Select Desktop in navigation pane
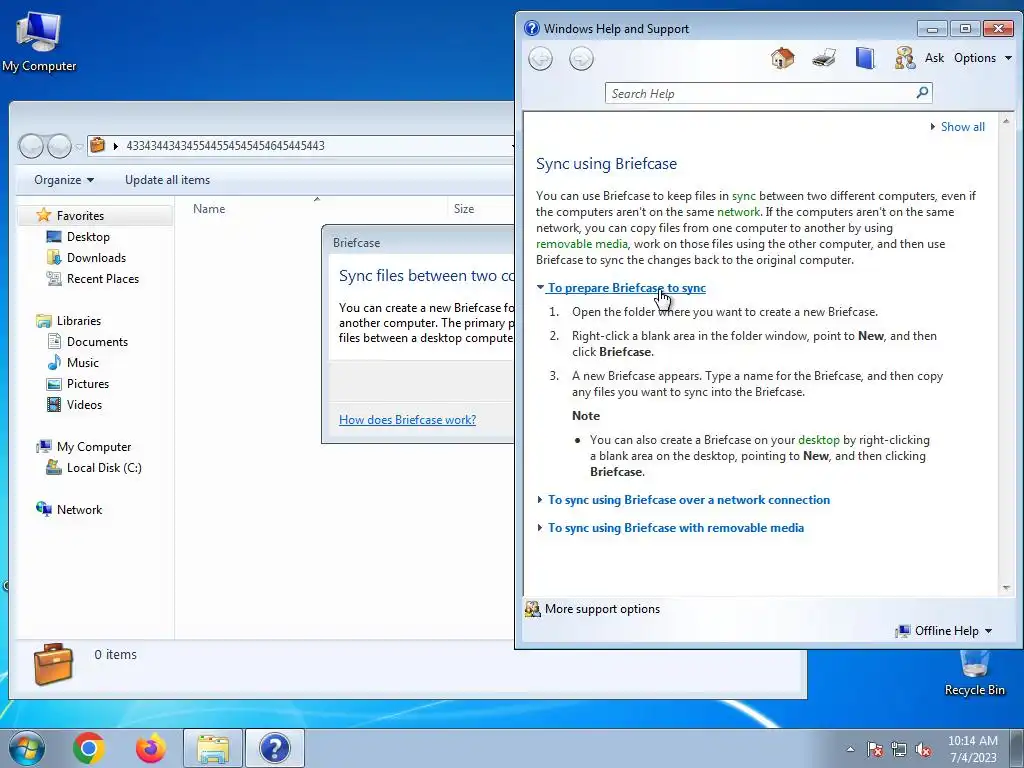This screenshot has height=768, width=1024. pyautogui.click(x=88, y=237)
